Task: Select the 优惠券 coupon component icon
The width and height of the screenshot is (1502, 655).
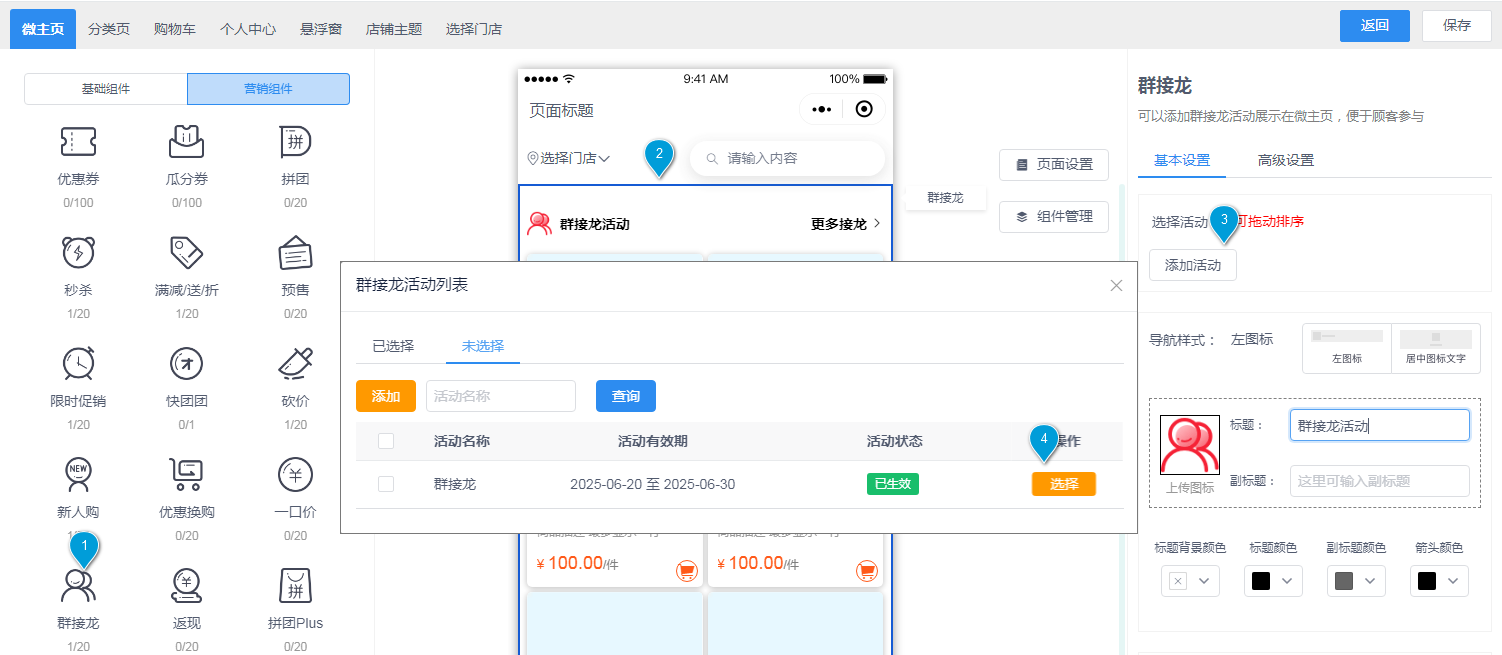Action: (x=78, y=143)
